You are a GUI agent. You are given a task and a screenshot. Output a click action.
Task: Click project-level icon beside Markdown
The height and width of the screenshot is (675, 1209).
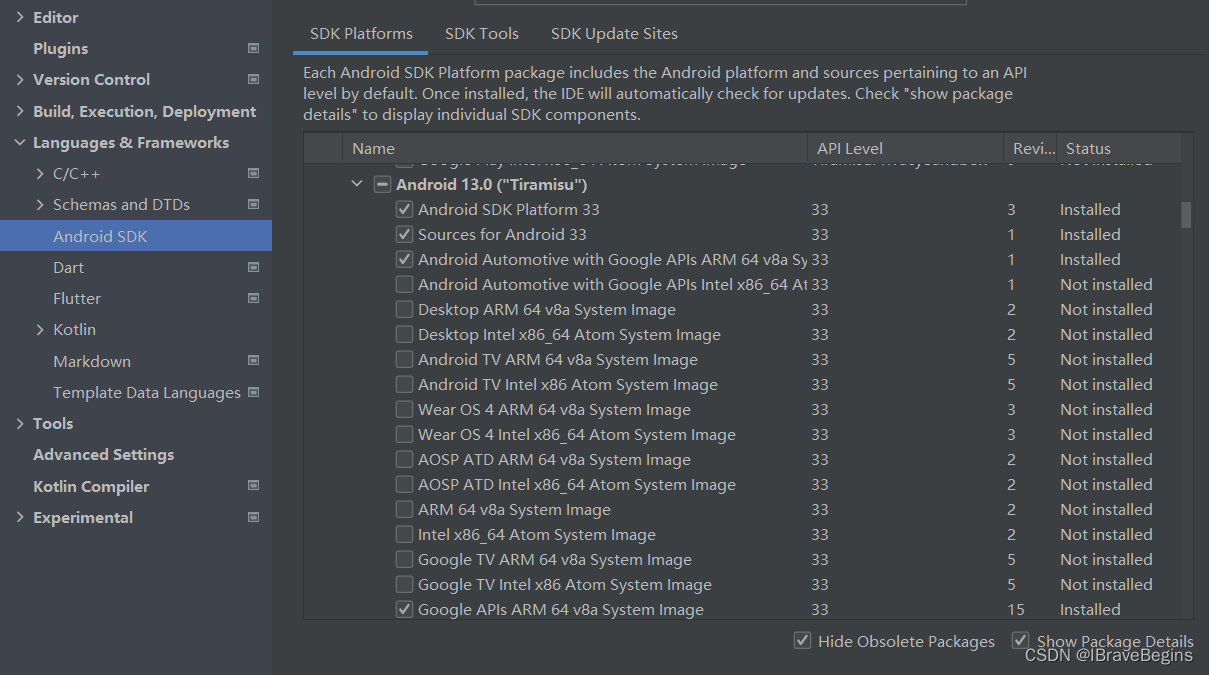[253, 361]
